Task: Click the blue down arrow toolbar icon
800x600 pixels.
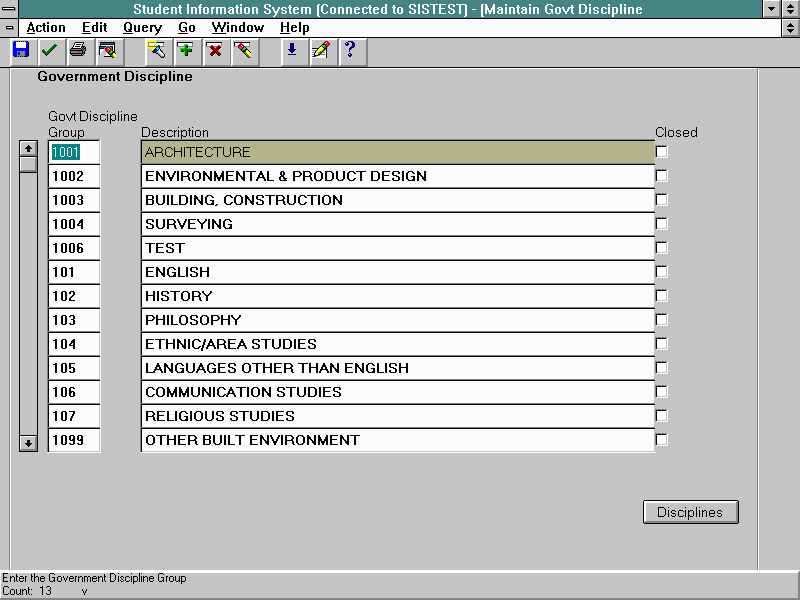Action: (x=291, y=50)
